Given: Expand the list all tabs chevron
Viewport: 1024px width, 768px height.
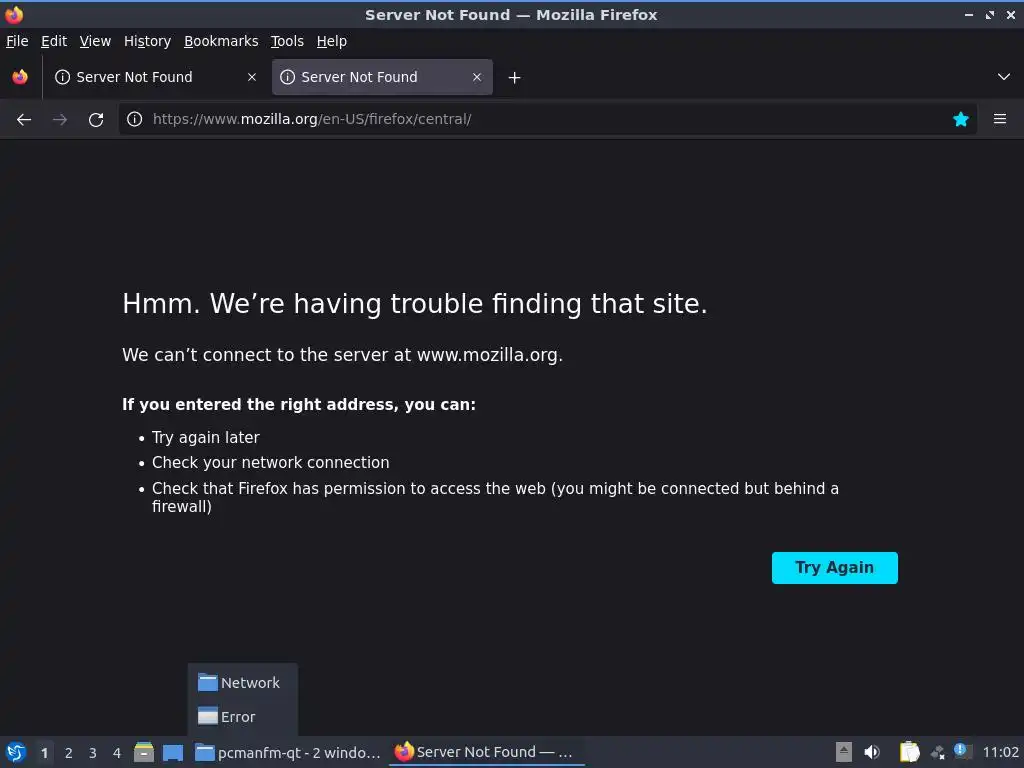Looking at the screenshot, I should (1004, 77).
